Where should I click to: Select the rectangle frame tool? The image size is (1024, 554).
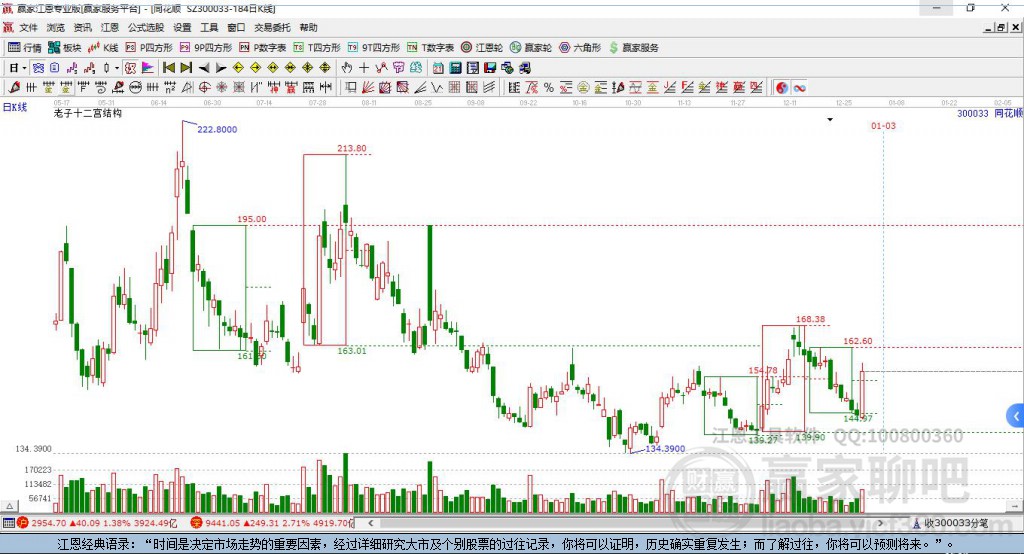tap(349, 88)
